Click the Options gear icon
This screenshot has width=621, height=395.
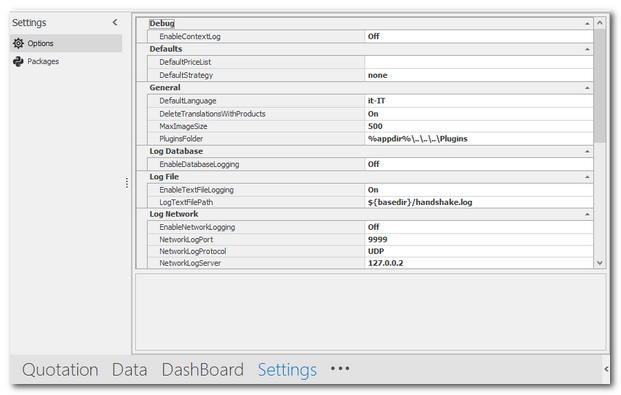(18, 43)
